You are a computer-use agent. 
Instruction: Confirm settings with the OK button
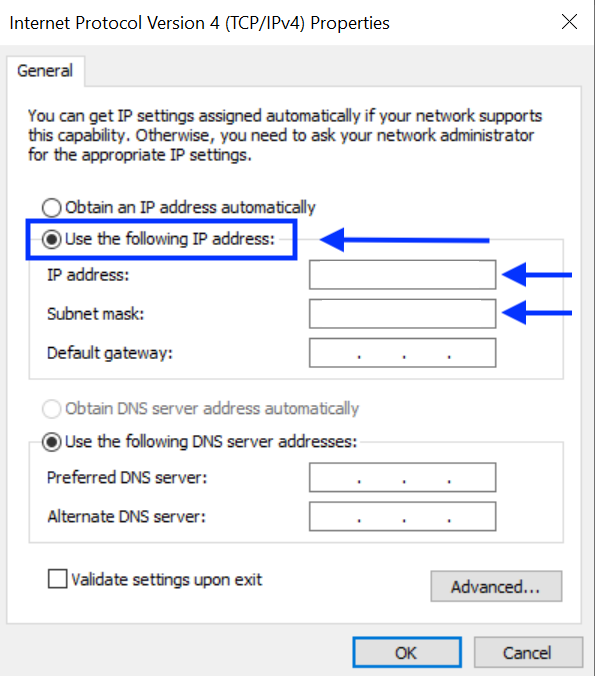407,652
